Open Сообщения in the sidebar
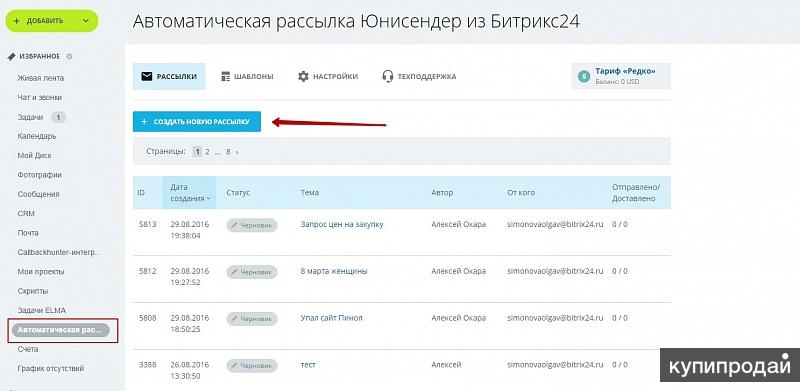Screen dimensions: 800x391 (x=38, y=194)
